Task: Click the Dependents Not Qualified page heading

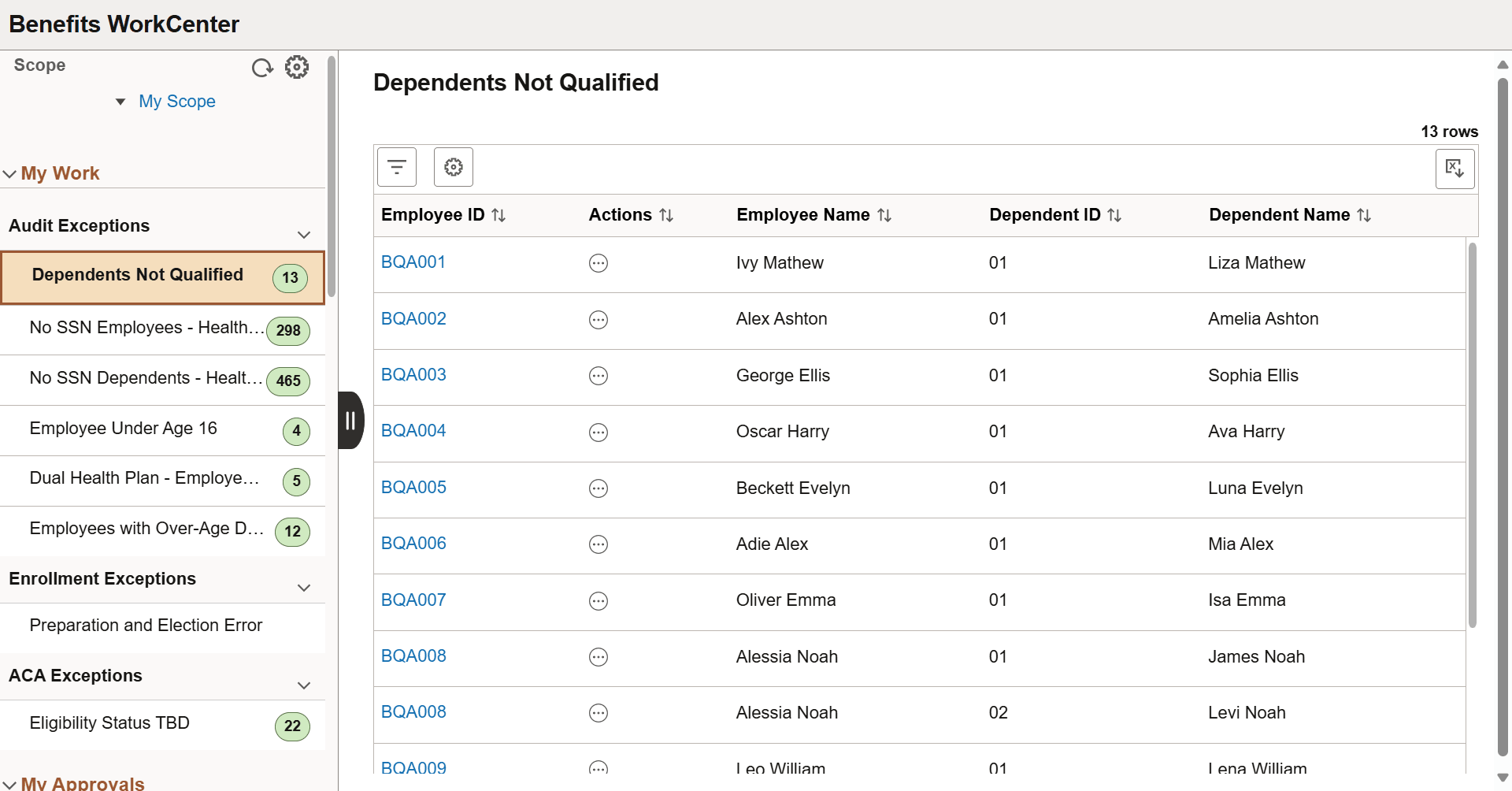Action: [x=516, y=83]
